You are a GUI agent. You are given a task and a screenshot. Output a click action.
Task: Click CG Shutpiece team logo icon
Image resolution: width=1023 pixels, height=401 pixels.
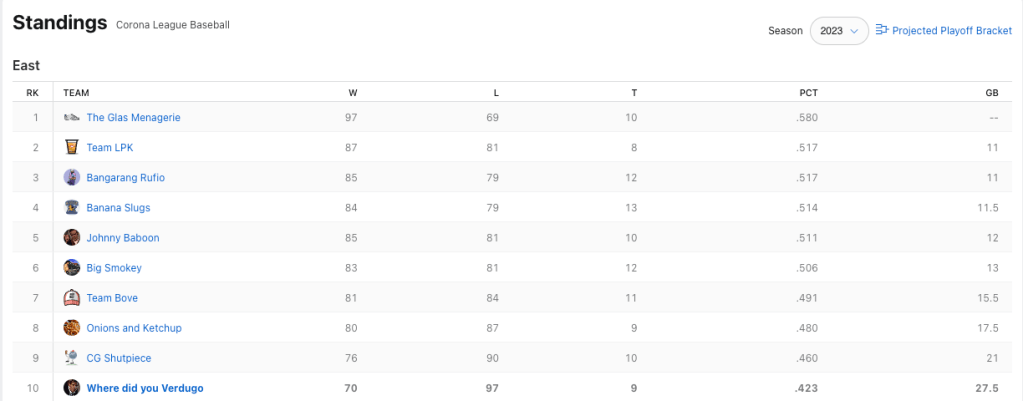point(71,358)
